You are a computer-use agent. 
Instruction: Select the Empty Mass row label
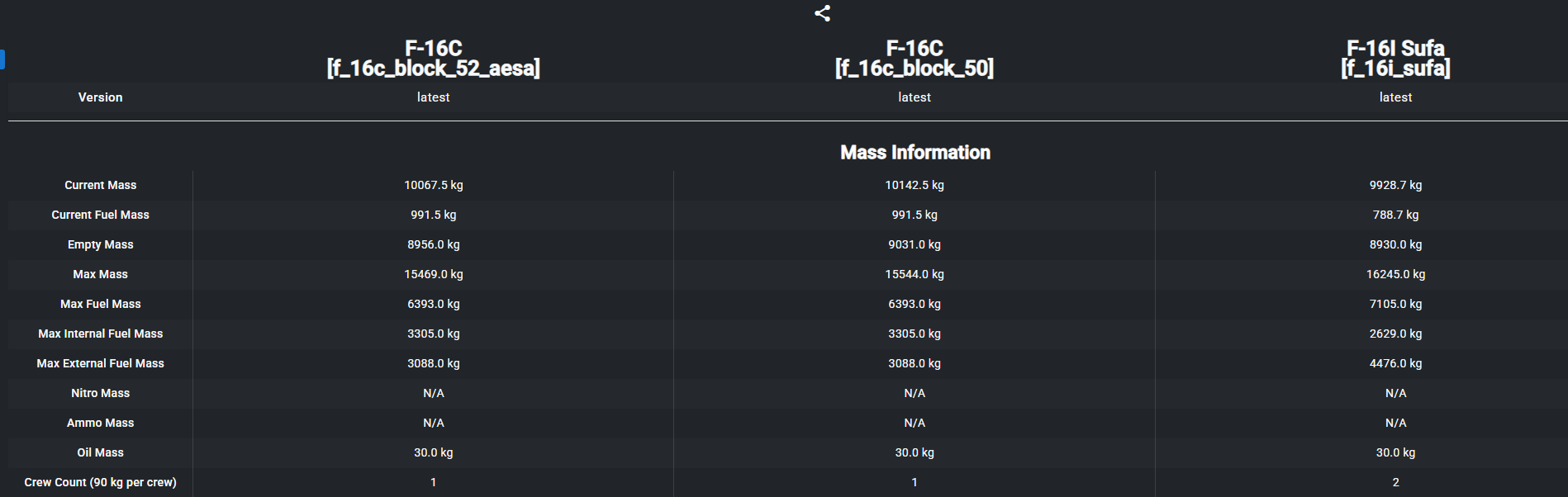(100, 244)
